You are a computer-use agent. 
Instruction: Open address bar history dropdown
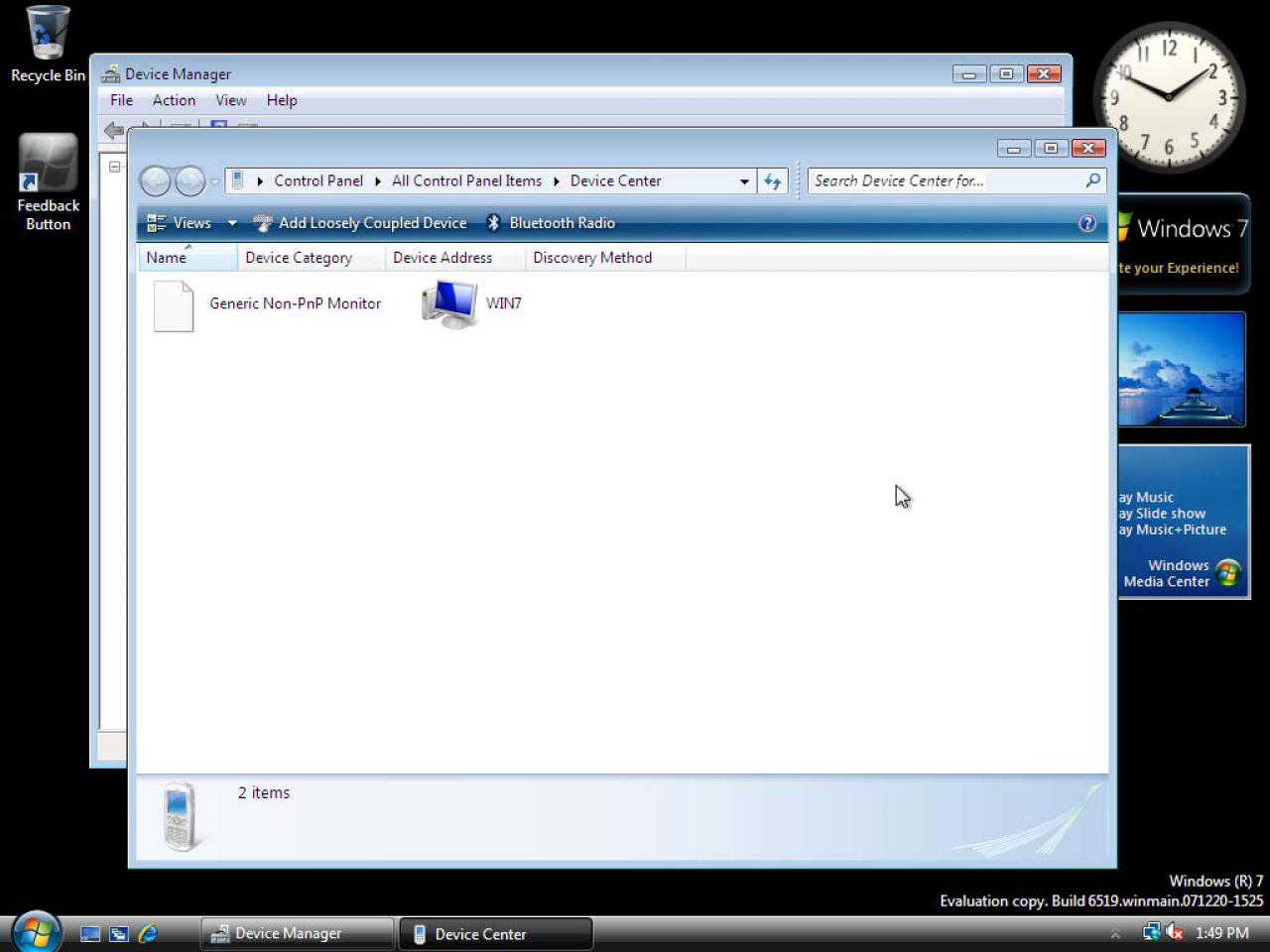point(744,181)
